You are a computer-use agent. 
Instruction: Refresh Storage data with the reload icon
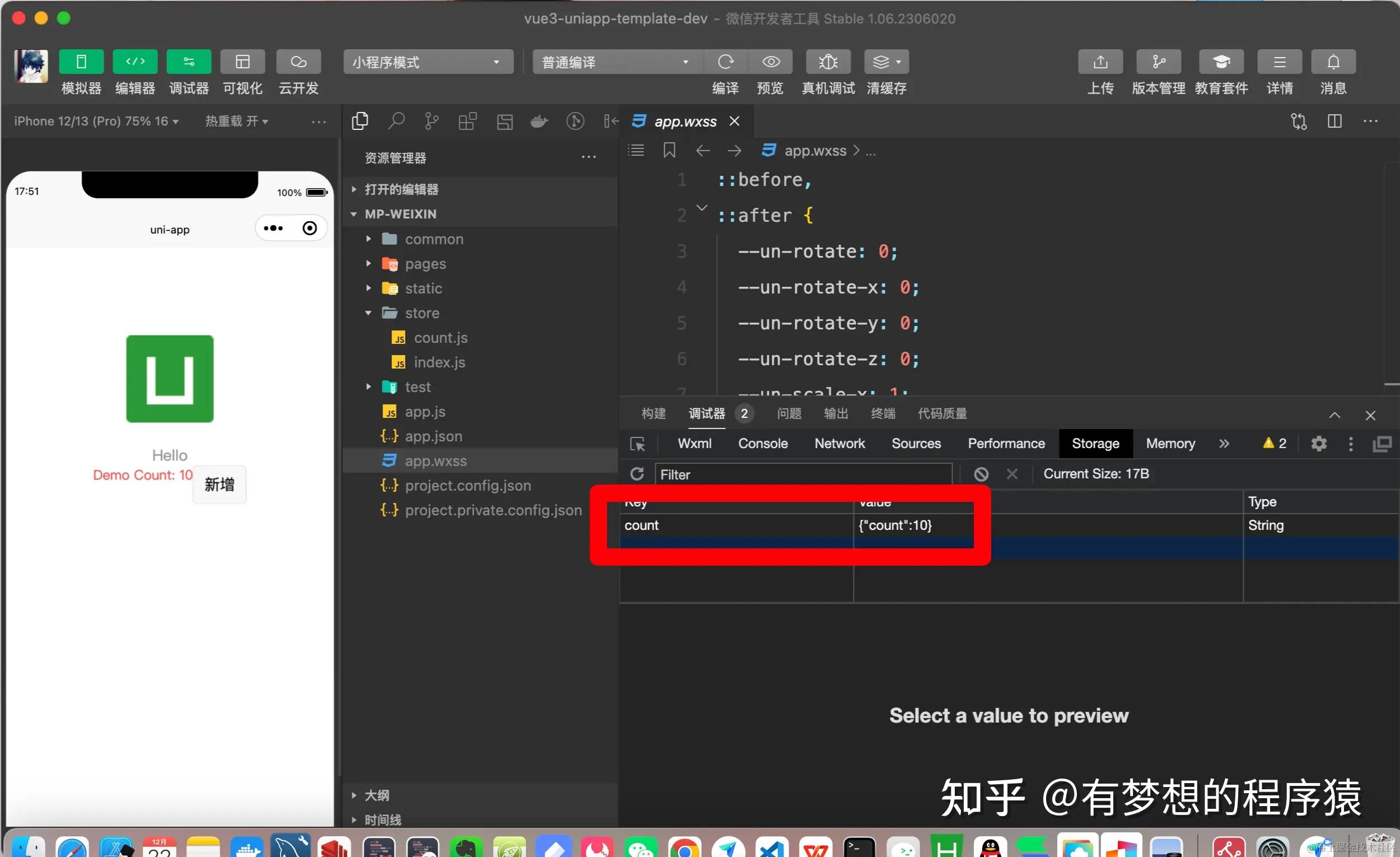click(x=638, y=473)
